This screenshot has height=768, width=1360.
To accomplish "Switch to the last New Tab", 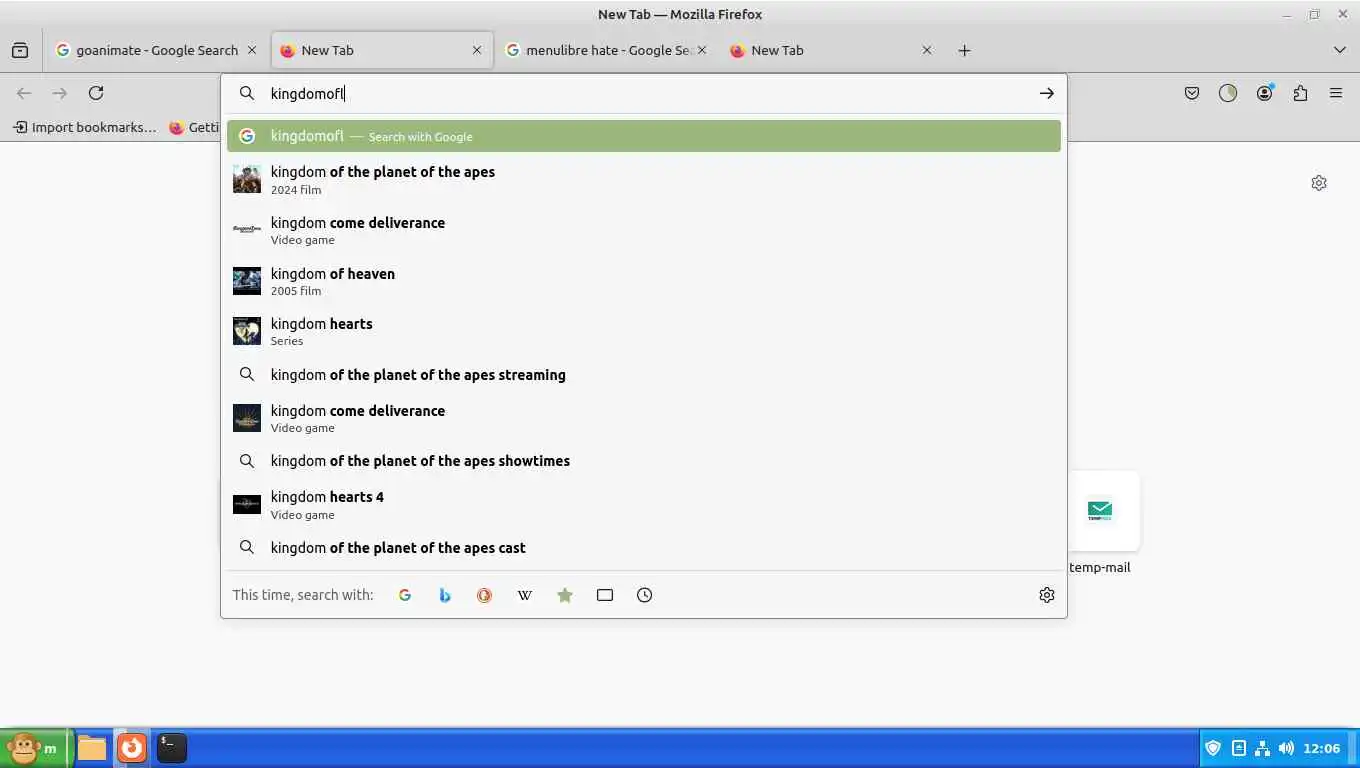I will click(830, 50).
